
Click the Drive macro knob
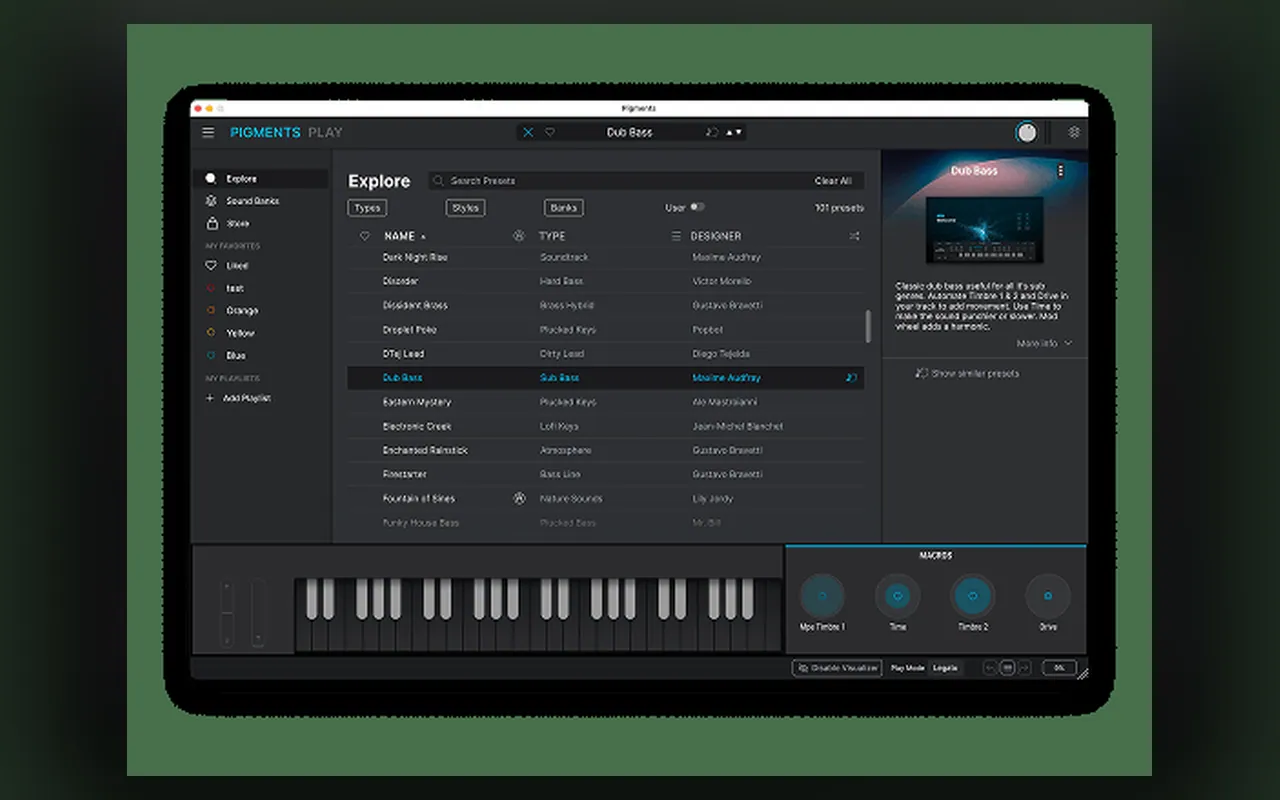(1048, 596)
